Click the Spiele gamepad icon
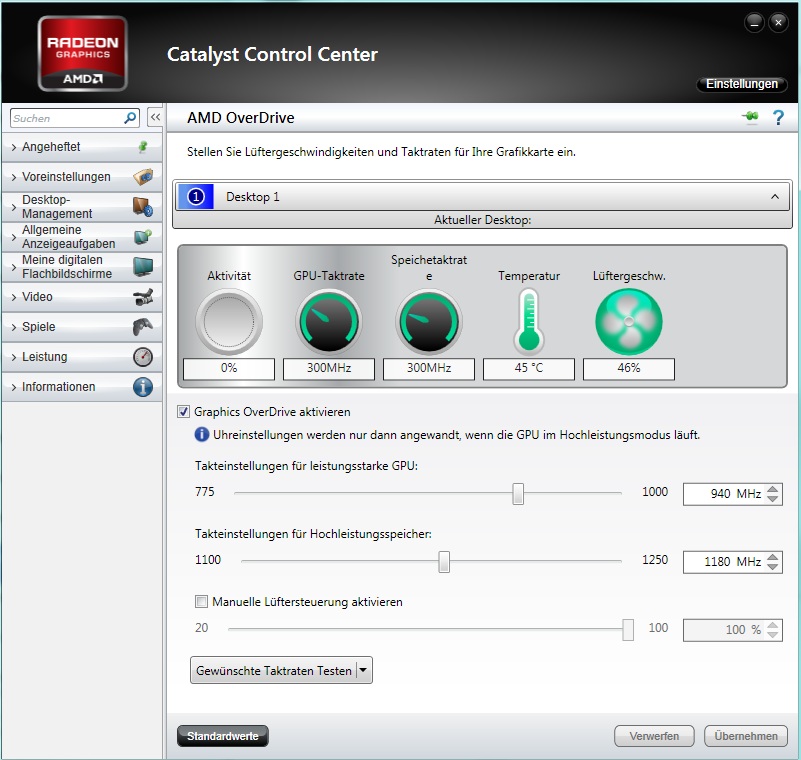Screen dimensions: 801x760 pyautogui.click(x=143, y=327)
